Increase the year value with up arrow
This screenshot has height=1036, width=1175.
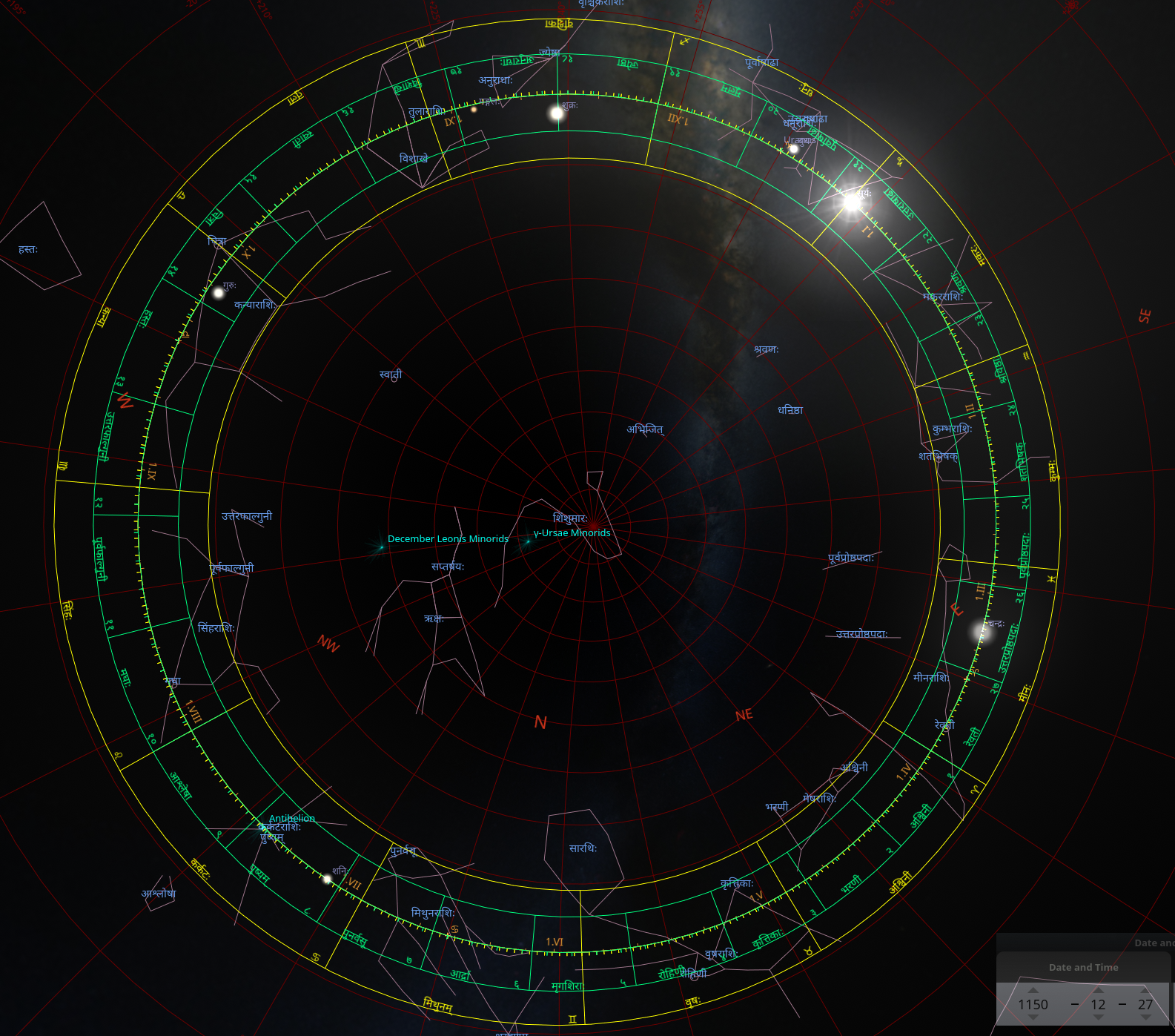[x=1033, y=990]
